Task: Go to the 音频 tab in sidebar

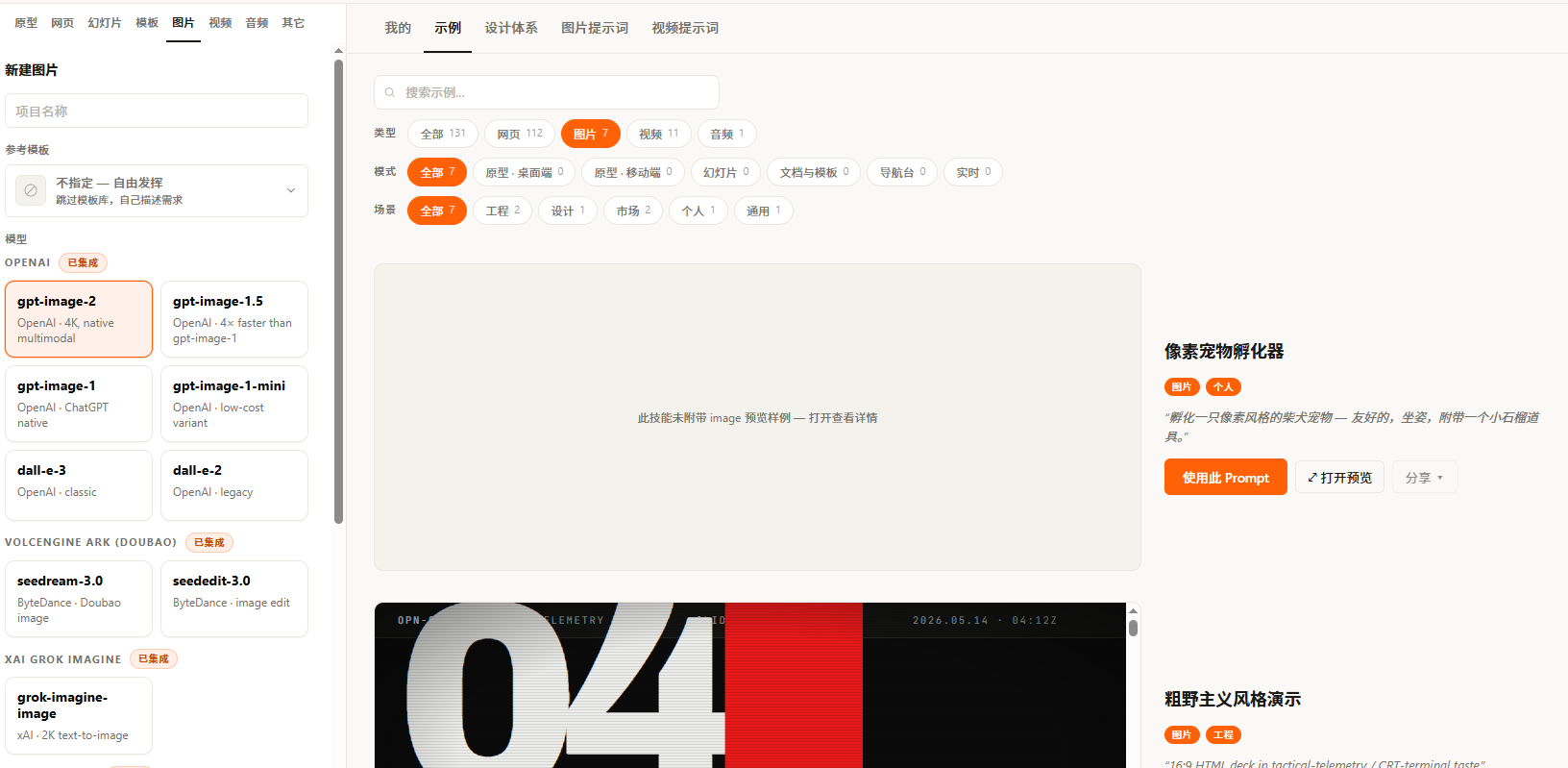Action: [257, 23]
